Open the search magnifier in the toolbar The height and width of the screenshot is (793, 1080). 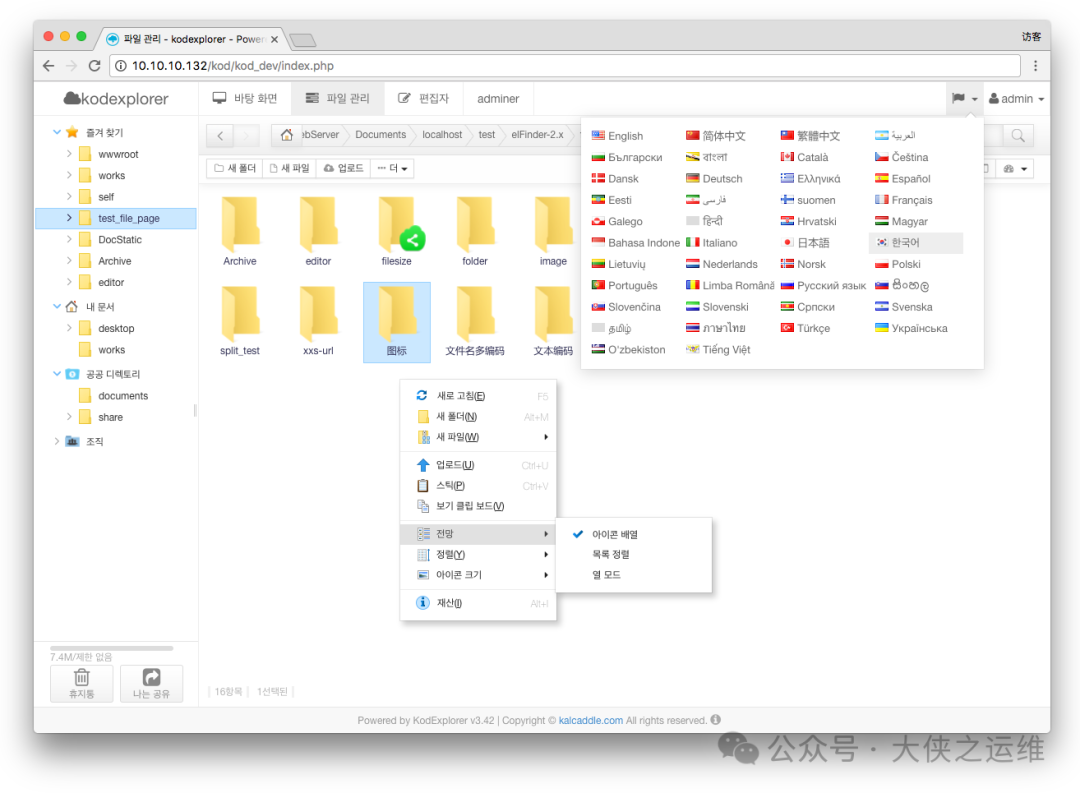tap(1018, 135)
